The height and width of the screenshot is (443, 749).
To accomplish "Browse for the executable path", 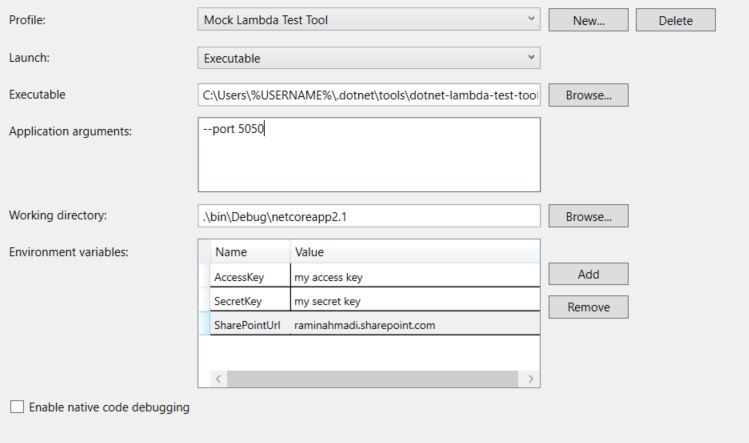I will (588, 95).
